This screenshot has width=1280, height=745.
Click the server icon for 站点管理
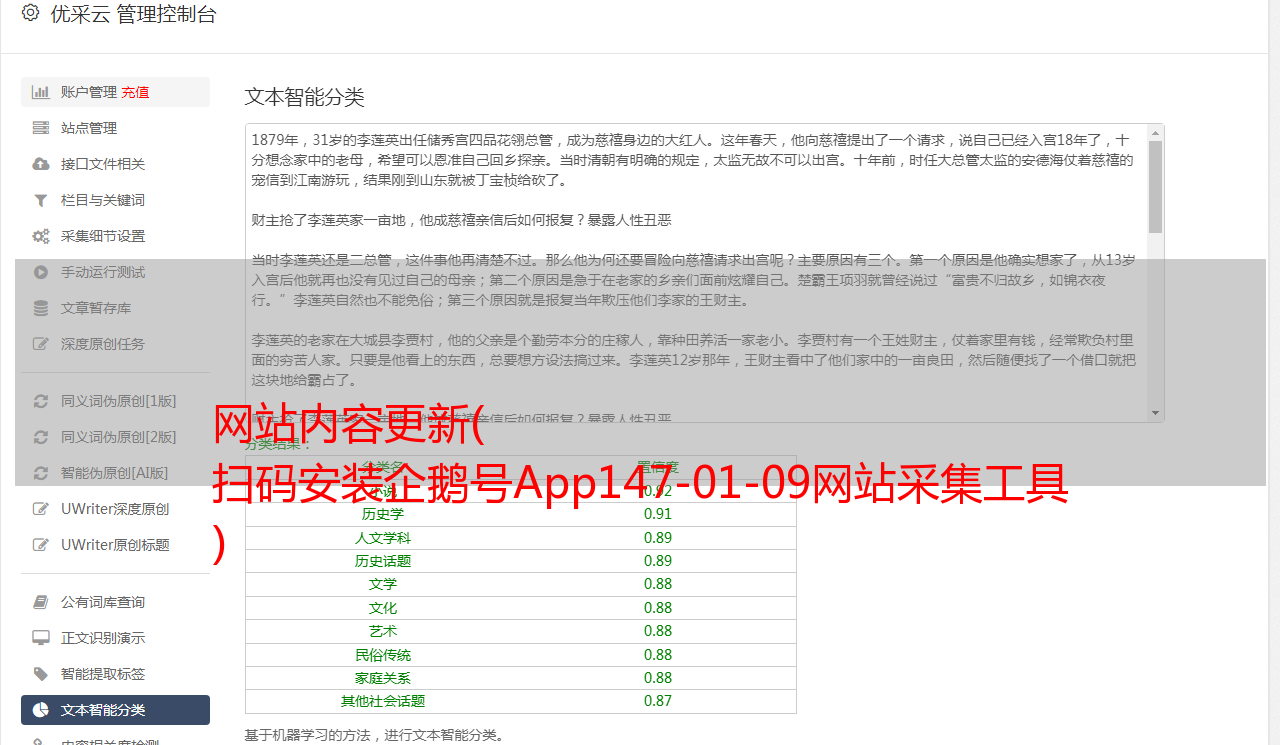(41, 128)
